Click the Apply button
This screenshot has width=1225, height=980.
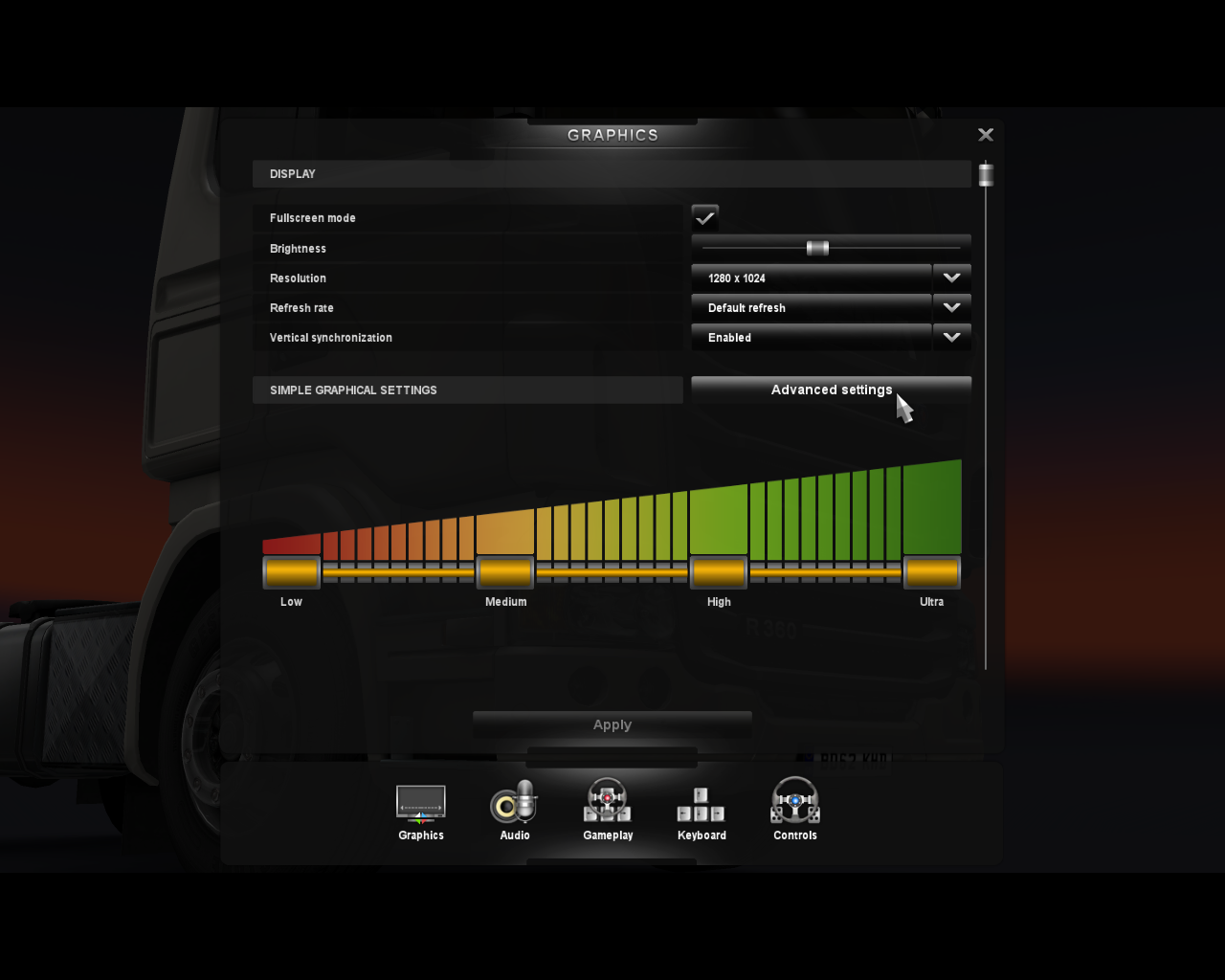pos(612,724)
